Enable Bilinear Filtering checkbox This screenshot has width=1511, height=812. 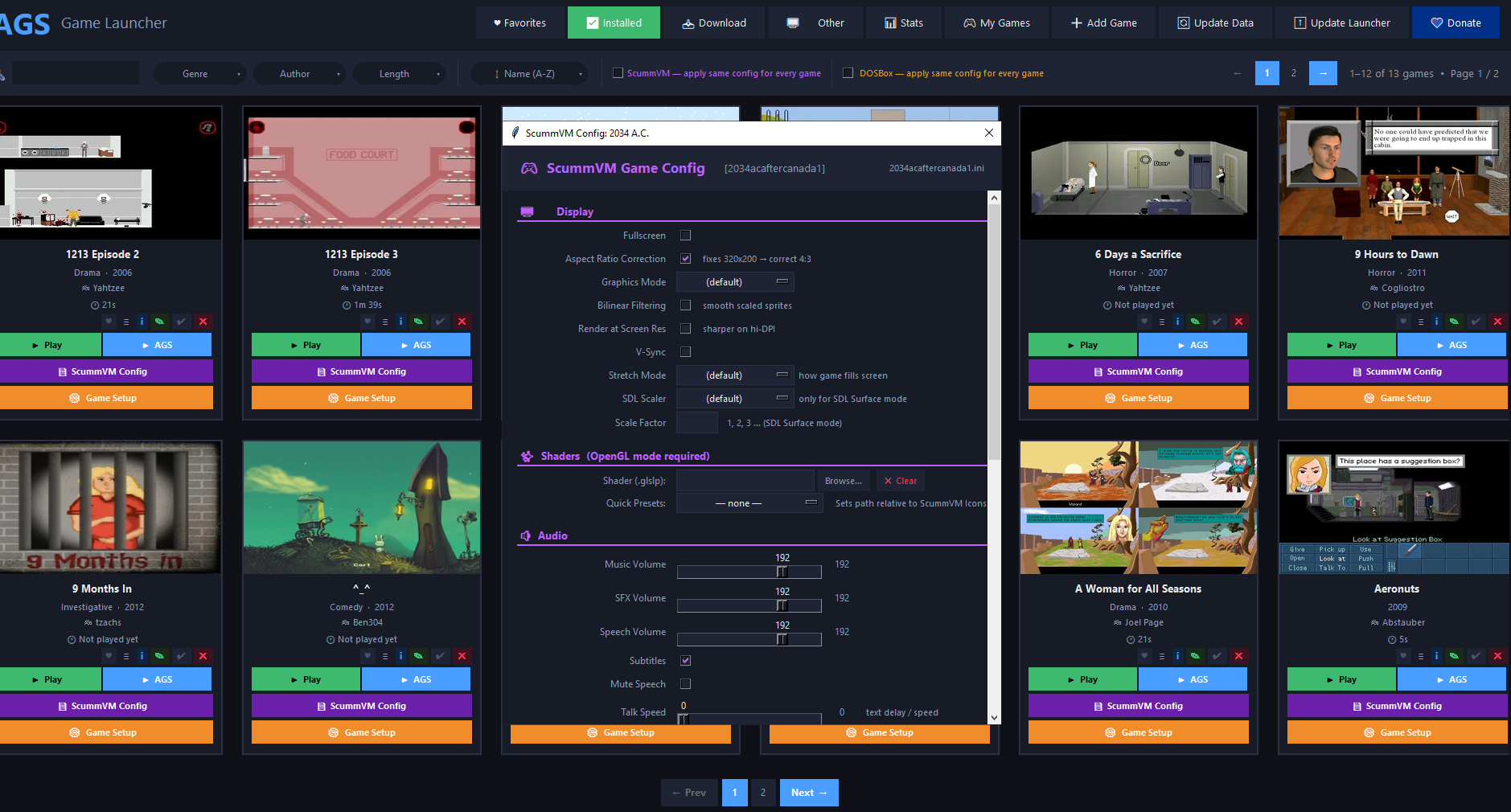point(686,306)
